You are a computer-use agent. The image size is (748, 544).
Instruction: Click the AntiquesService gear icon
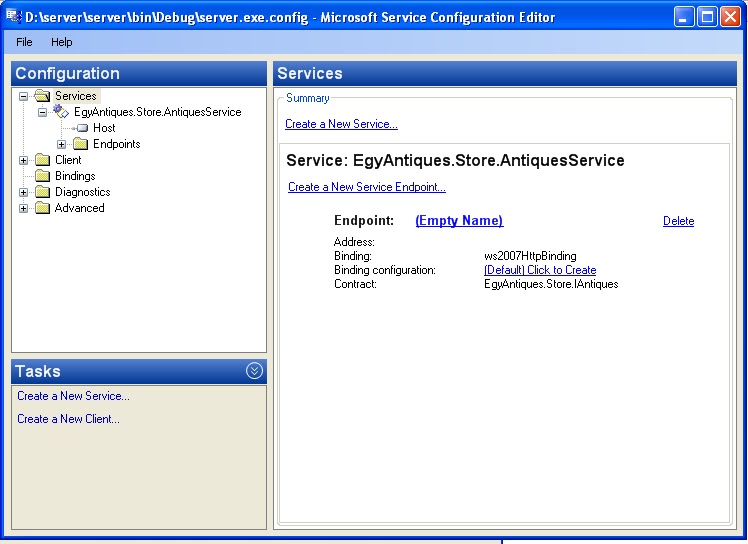click(x=61, y=112)
